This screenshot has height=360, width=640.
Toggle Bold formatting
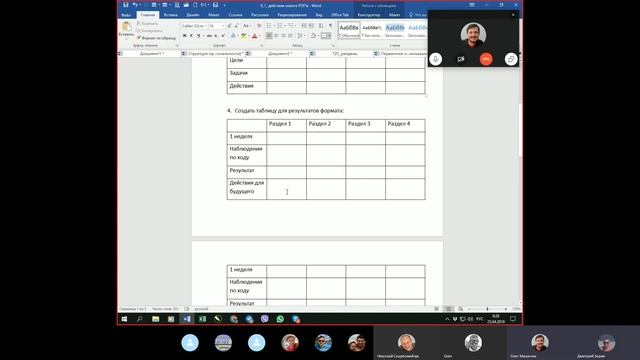point(184,36)
